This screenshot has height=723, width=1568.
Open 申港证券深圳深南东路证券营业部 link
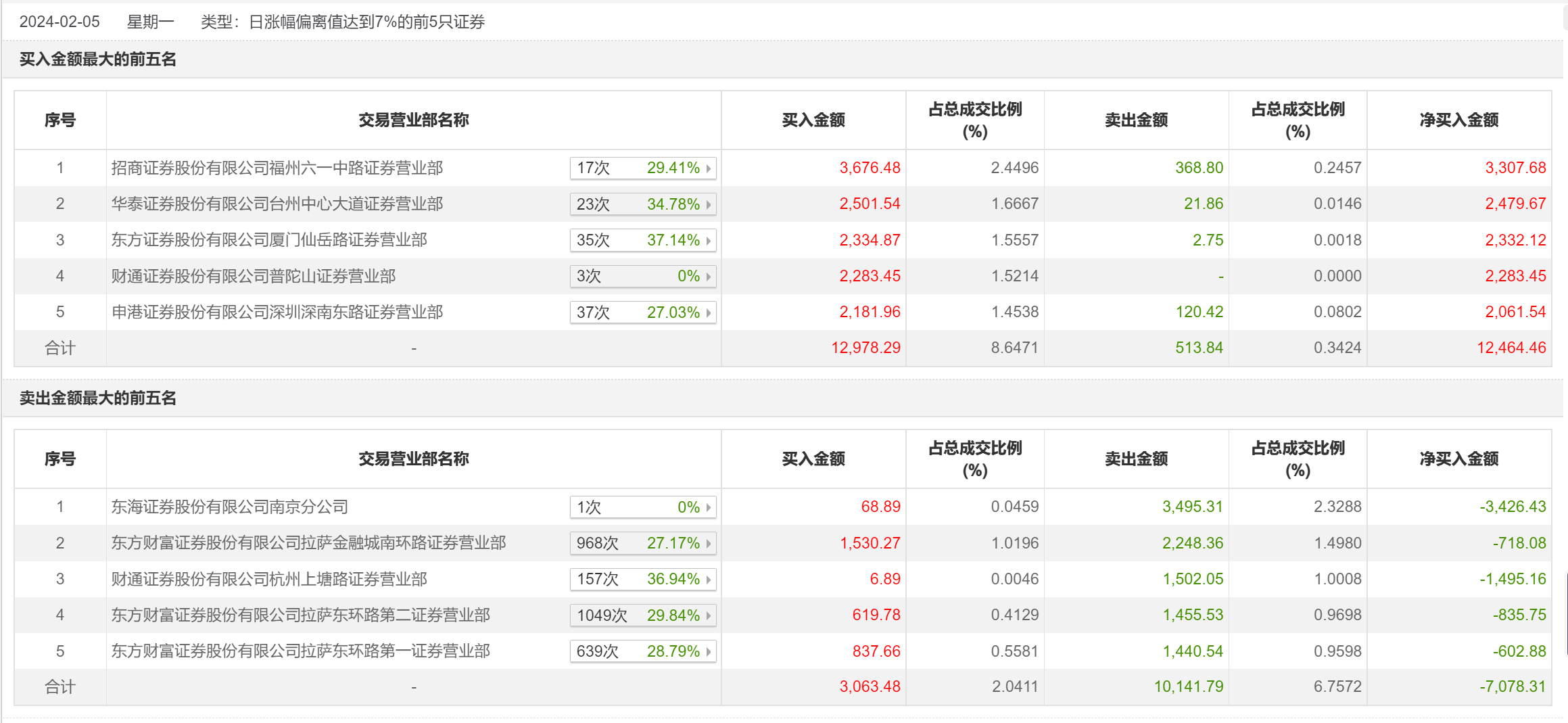tap(277, 312)
